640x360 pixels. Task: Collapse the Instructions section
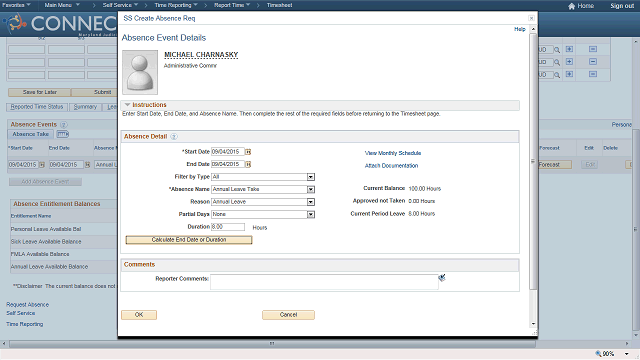click(127, 105)
